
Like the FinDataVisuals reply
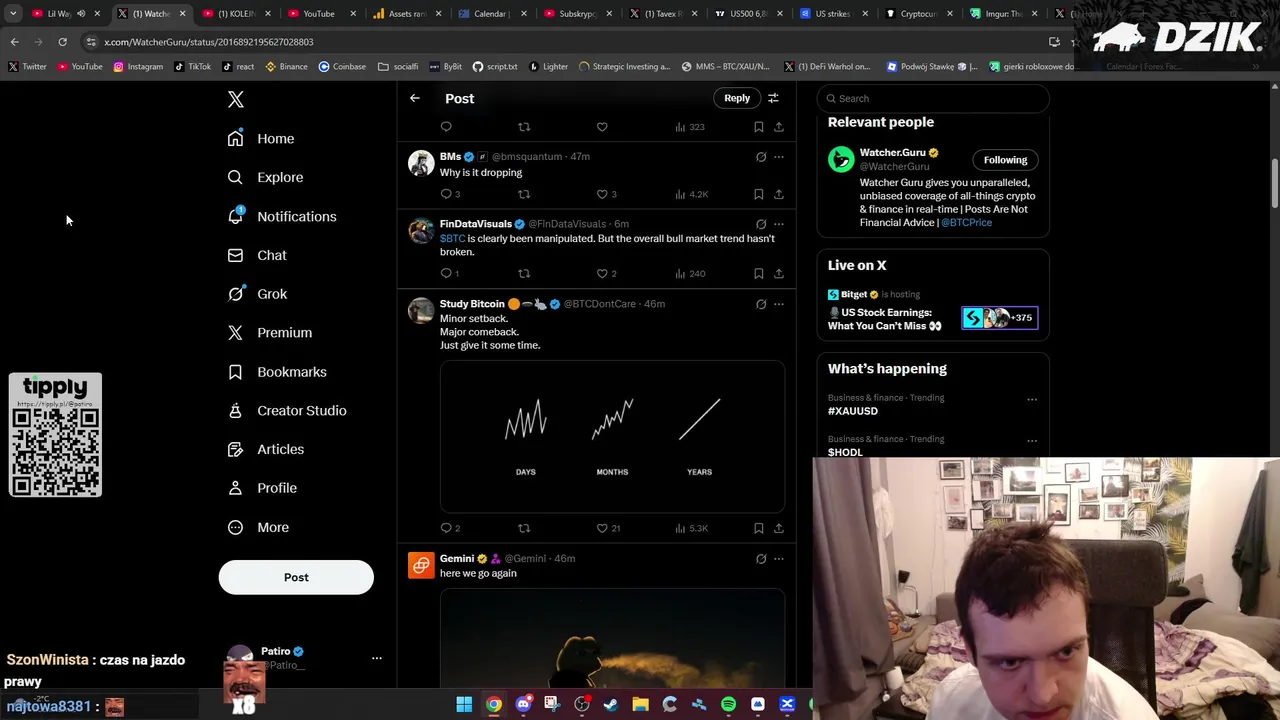point(602,273)
